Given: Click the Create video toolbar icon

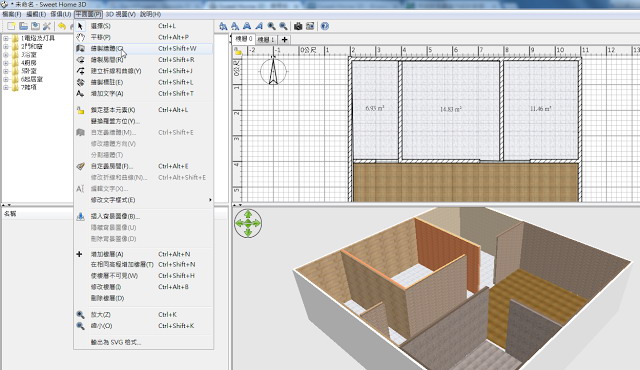Looking at the screenshot, I should [310, 26].
